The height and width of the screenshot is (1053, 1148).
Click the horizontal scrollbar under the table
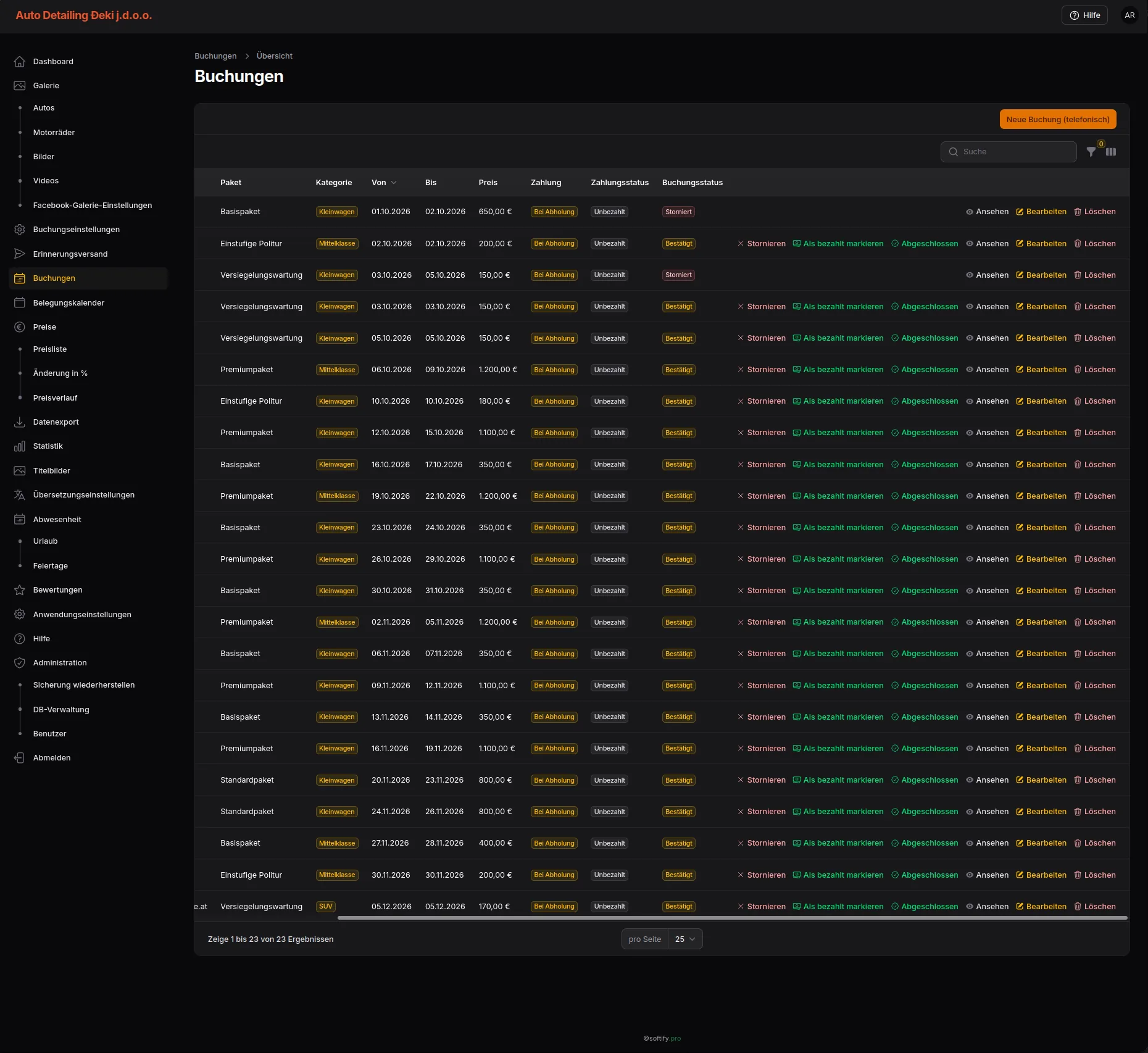pos(733,918)
